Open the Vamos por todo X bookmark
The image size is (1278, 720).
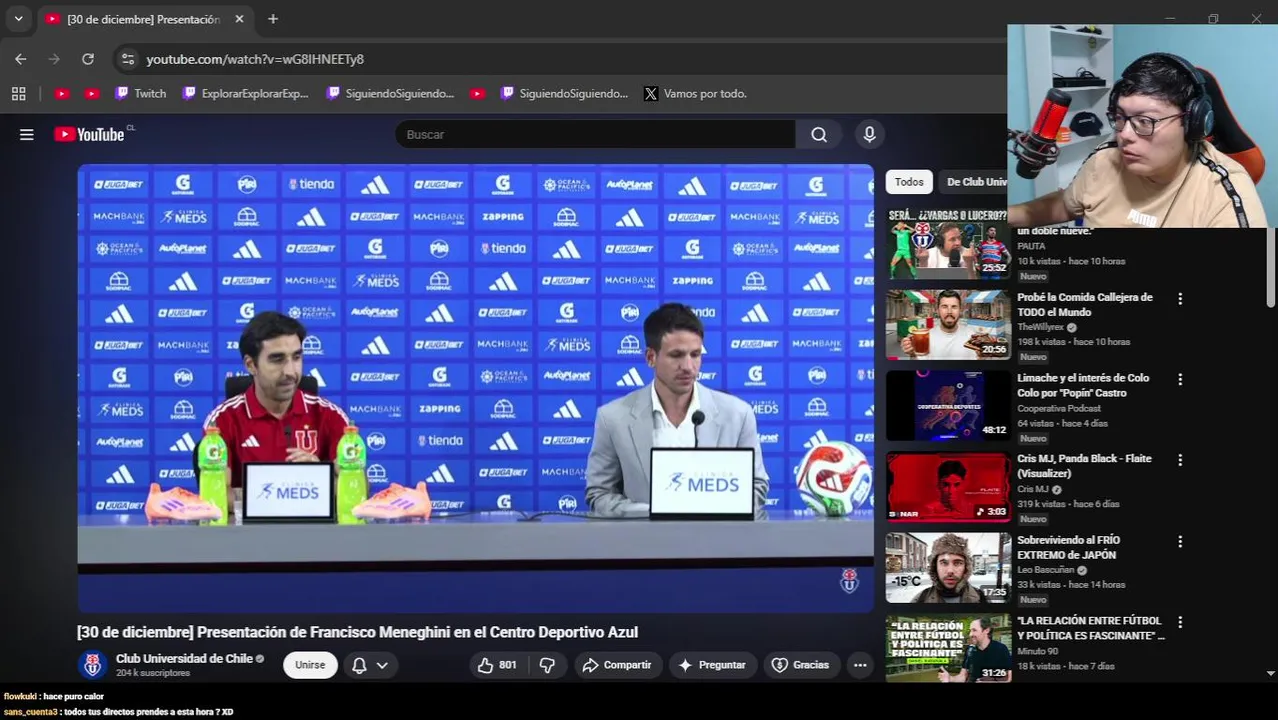(x=696, y=93)
